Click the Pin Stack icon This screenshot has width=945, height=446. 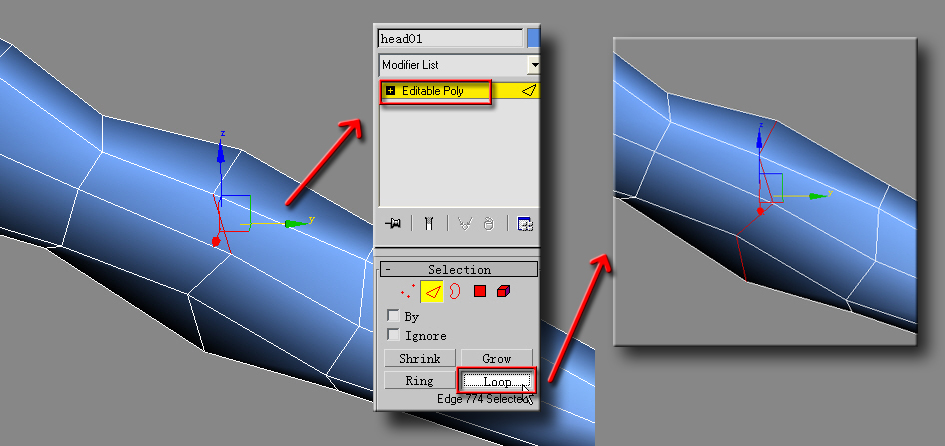pyautogui.click(x=395, y=224)
